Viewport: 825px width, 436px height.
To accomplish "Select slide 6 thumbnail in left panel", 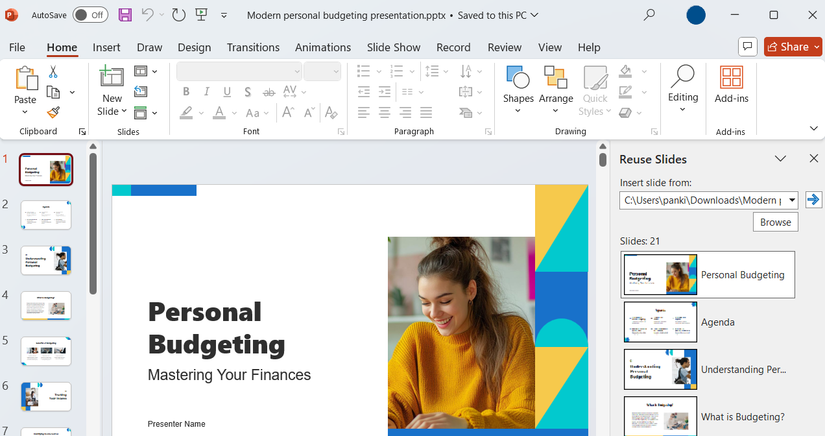I will (46, 397).
